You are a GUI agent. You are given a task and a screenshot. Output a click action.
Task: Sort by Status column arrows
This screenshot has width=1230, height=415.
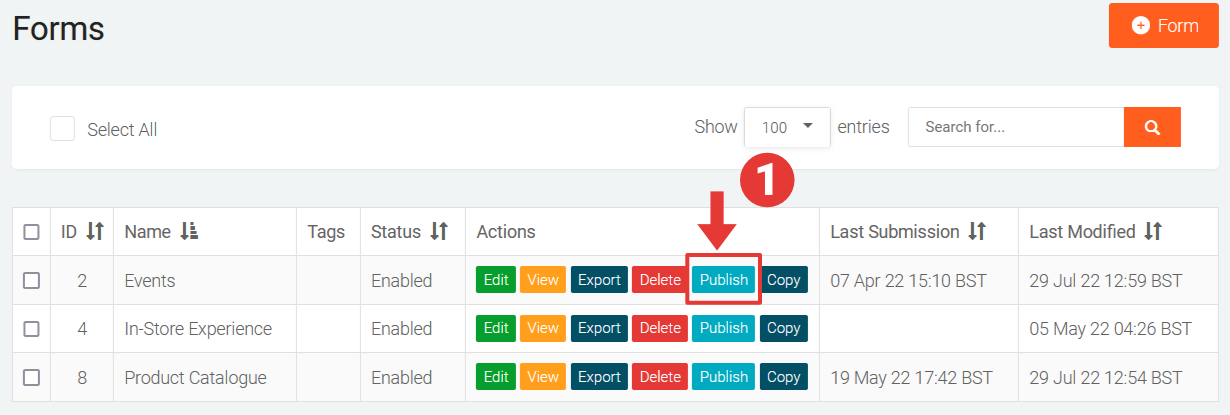pos(439,232)
